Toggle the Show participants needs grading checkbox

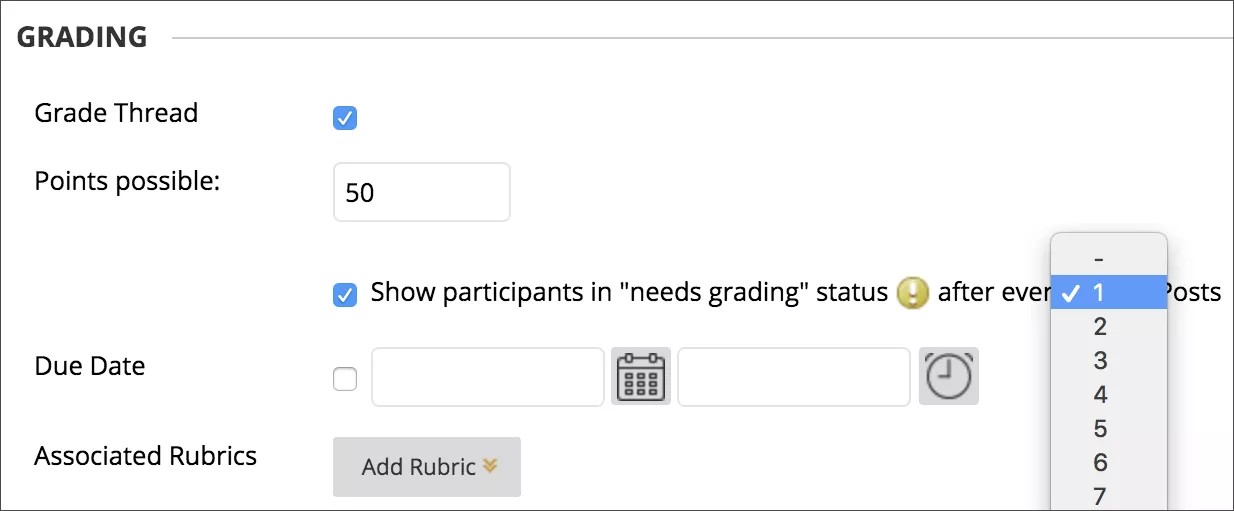tap(345, 295)
